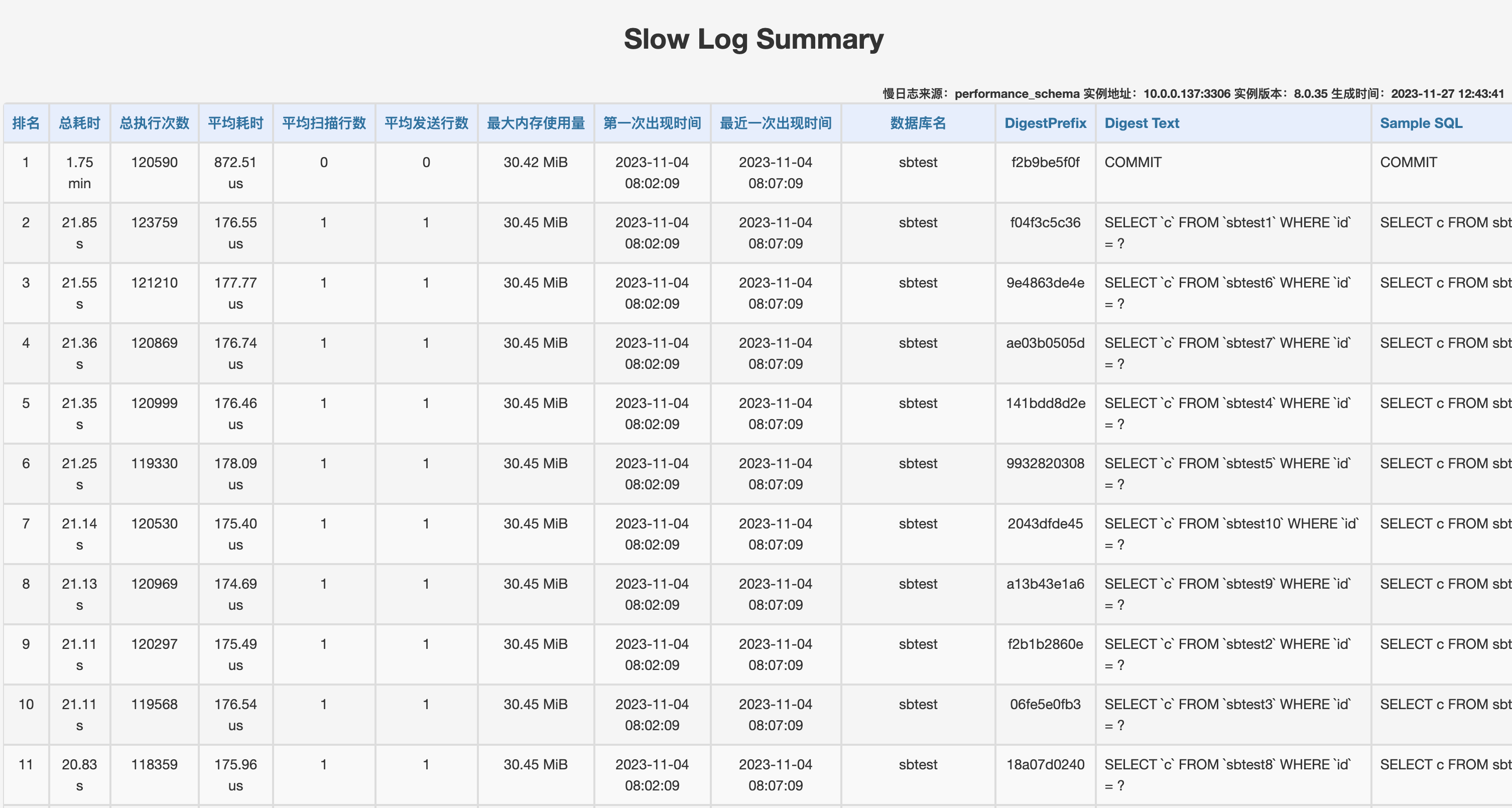Click the Digest Text column header
This screenshot has height=808, width=1512.
(1142, 123)
